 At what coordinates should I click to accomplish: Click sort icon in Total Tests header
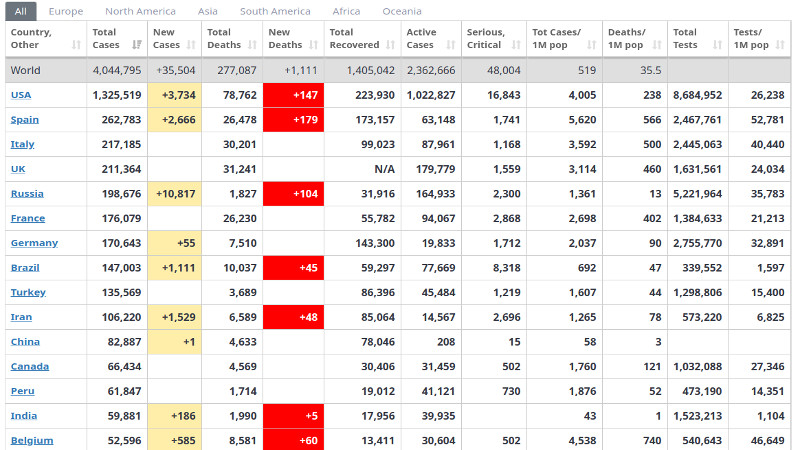(x=717, y=45)
